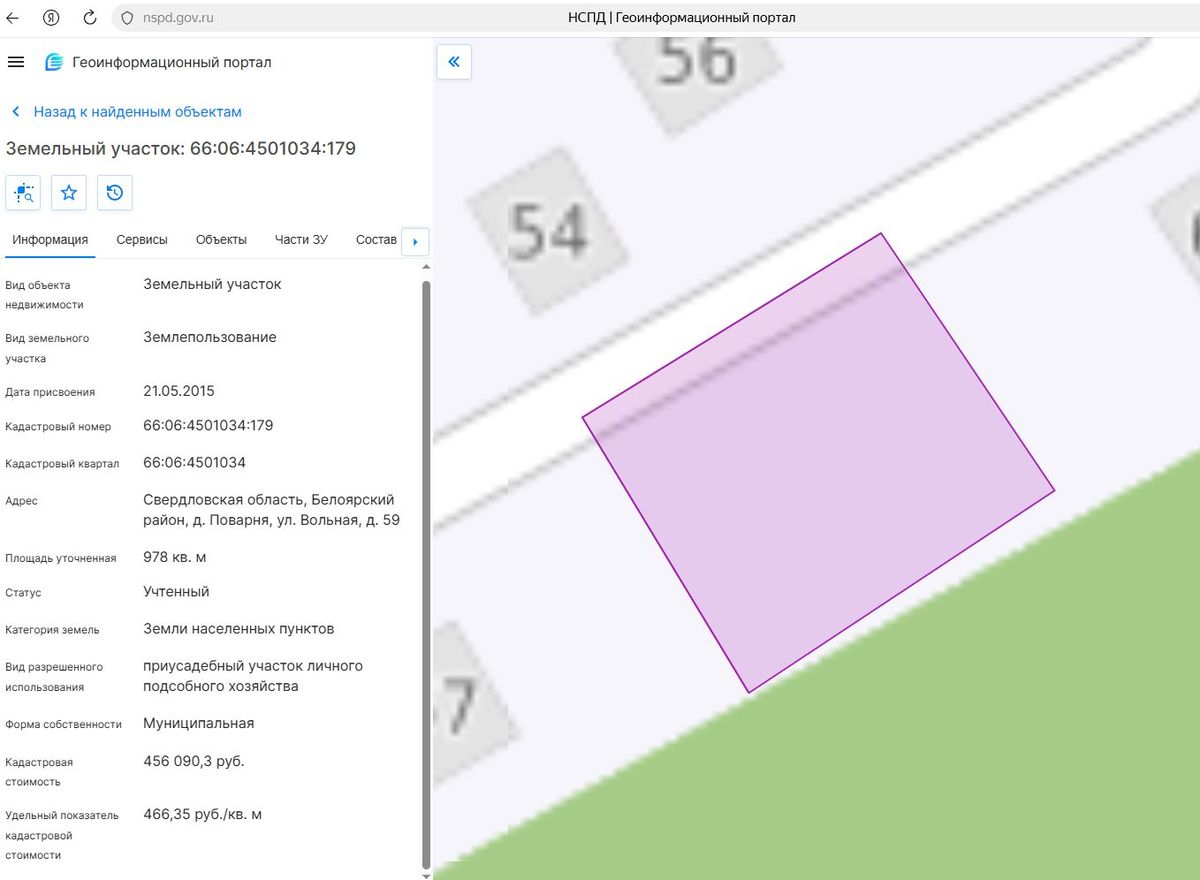Click the address Свердловская область text
This screenshot has height=880, width=1200.
271,510
